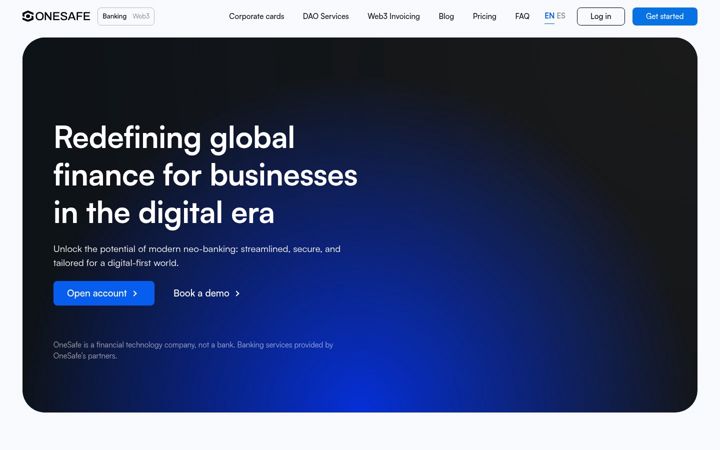Click the Book a demo link
The height and width of the screenshot is (450, 720).
pos(206,293)
